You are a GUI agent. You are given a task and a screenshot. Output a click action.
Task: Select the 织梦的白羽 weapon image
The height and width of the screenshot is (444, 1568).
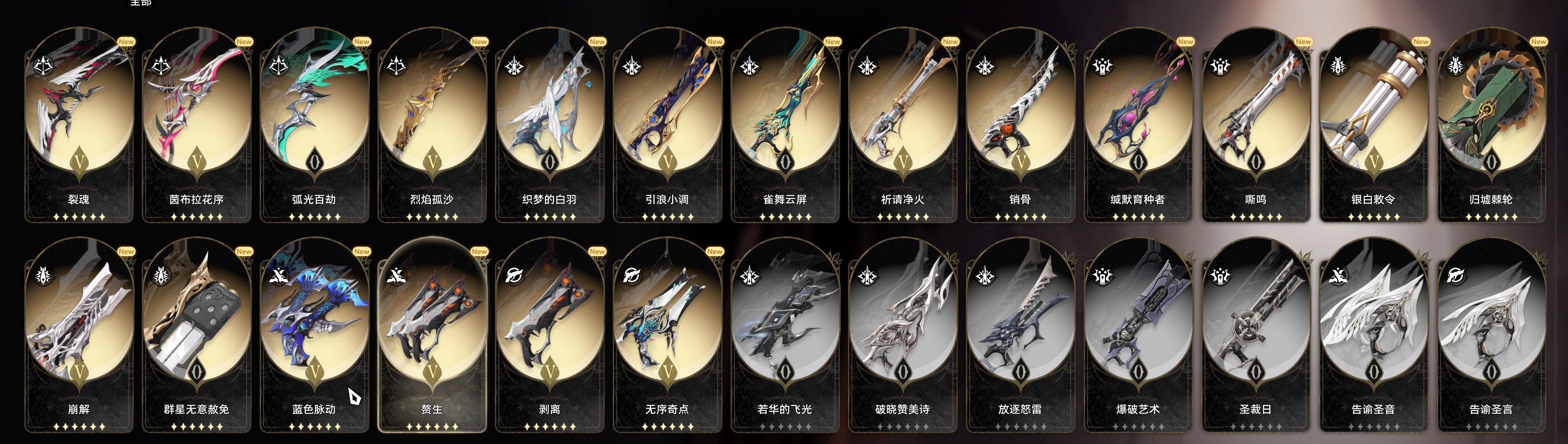[x=550, y=103]
